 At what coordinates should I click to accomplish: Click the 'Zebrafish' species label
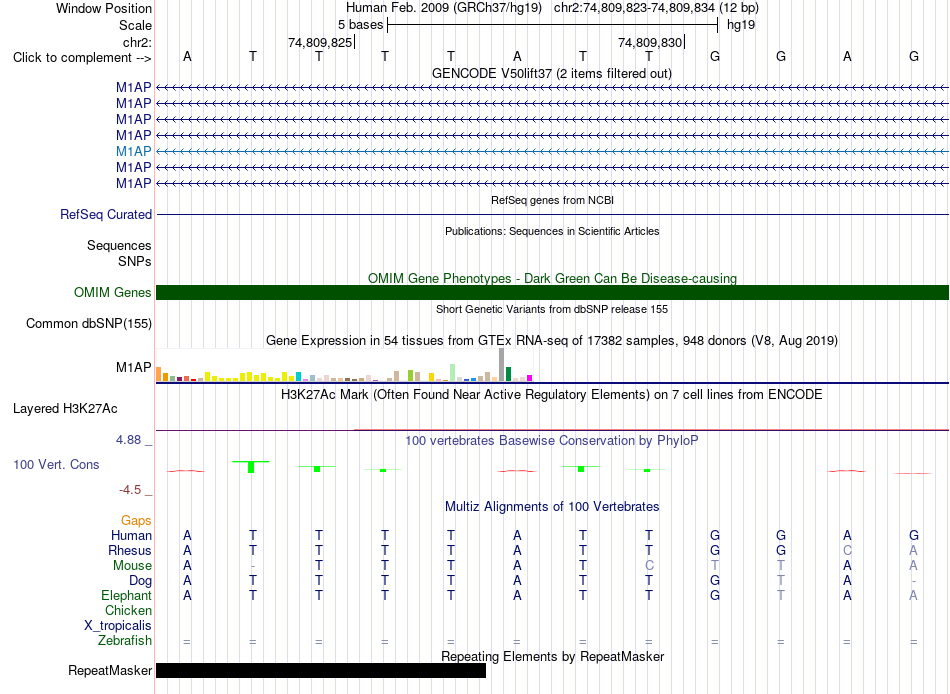125,641
